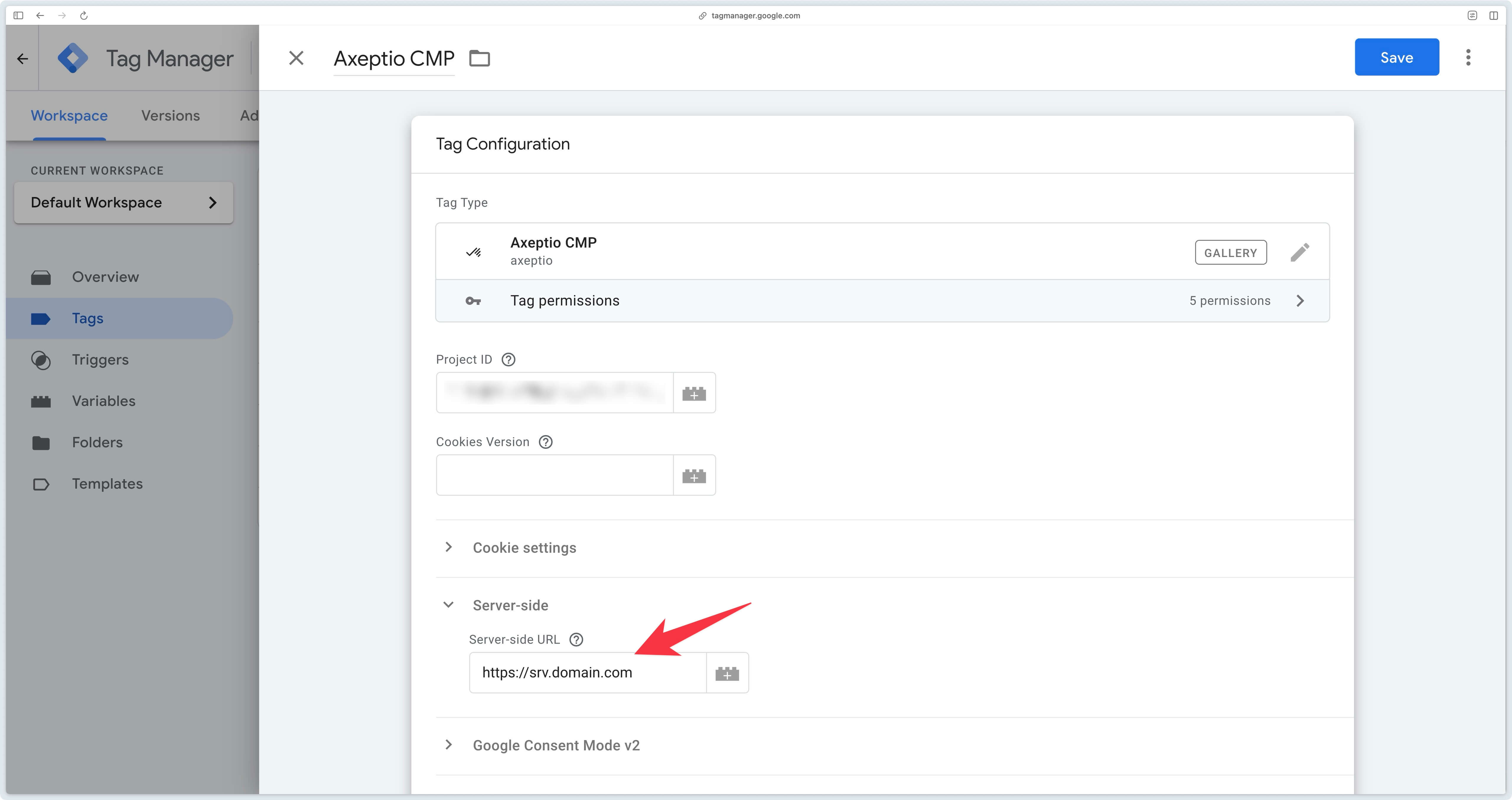Open Templates in the sidebar
Viewport: 1512px width, 800px height.
(120, 484)
